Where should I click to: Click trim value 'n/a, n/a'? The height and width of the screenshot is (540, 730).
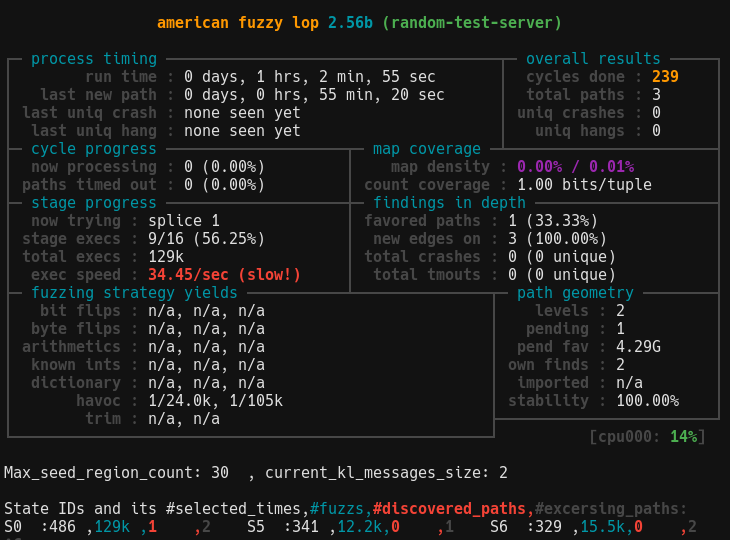pos(184,418)
